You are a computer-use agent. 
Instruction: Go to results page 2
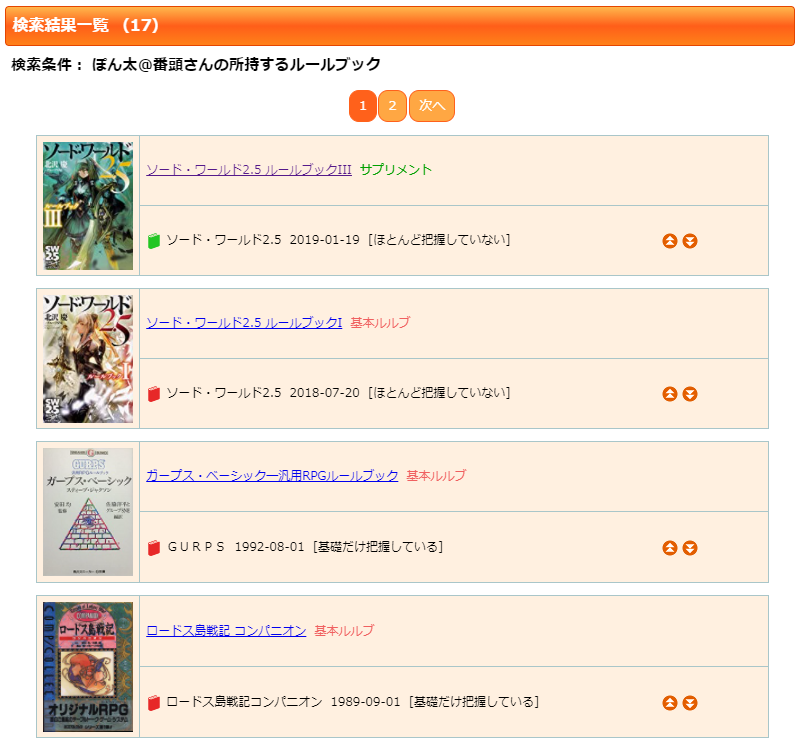click(392, 106)
